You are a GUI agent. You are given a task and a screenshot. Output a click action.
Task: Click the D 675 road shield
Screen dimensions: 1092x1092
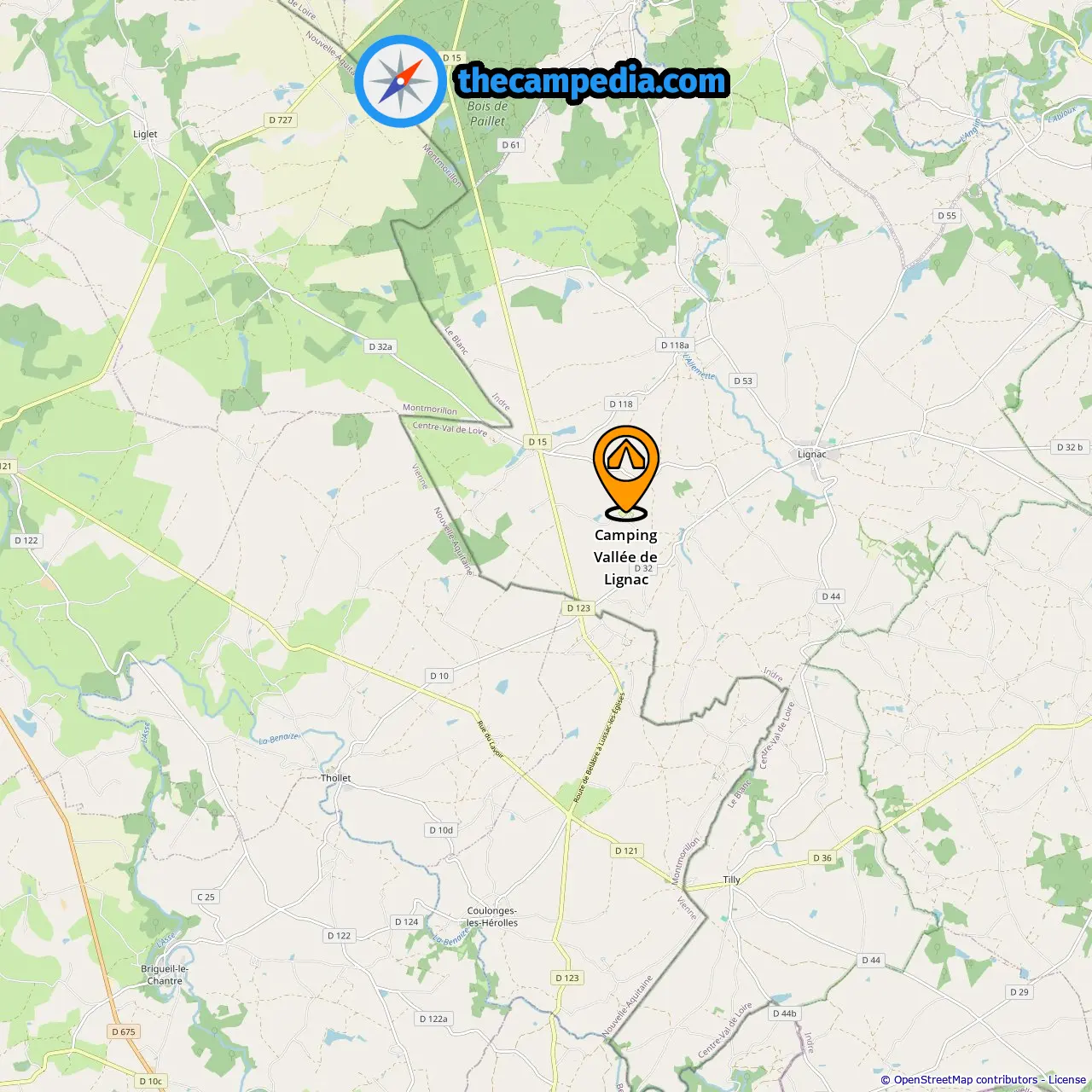(x=124, y=1031)
